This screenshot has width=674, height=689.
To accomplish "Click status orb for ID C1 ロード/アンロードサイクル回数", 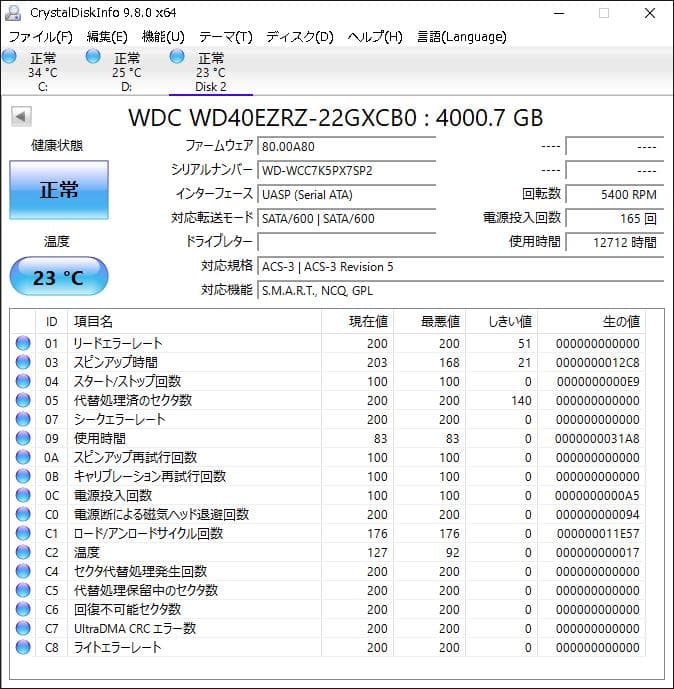I will [23, 533].
